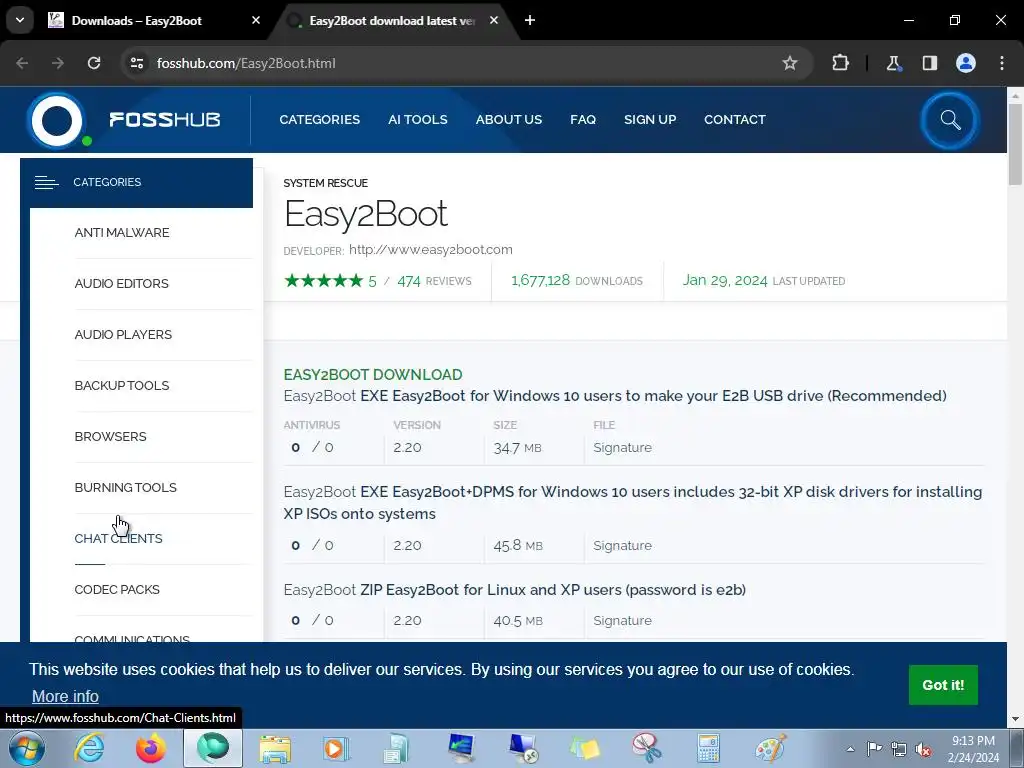
Task: Click the Action Center flag tray icon
Action: click(874, 749)
